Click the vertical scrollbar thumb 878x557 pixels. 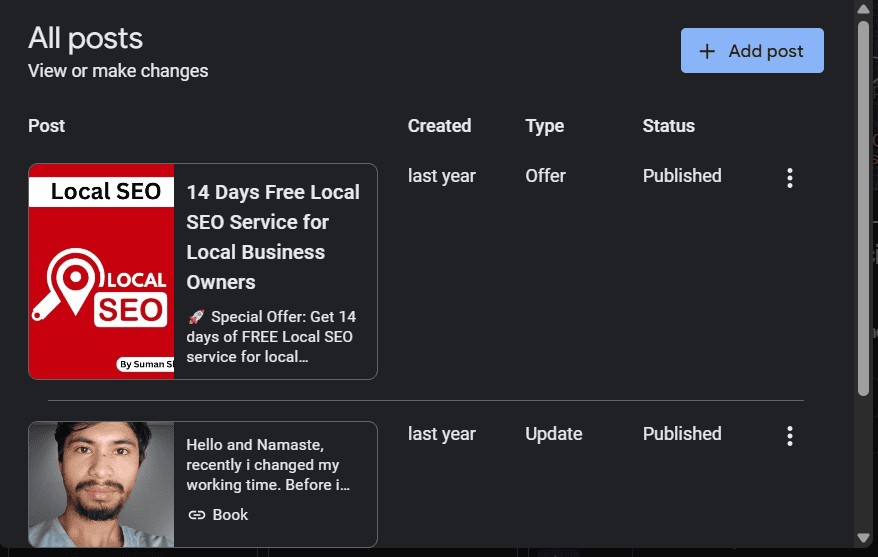863,209
